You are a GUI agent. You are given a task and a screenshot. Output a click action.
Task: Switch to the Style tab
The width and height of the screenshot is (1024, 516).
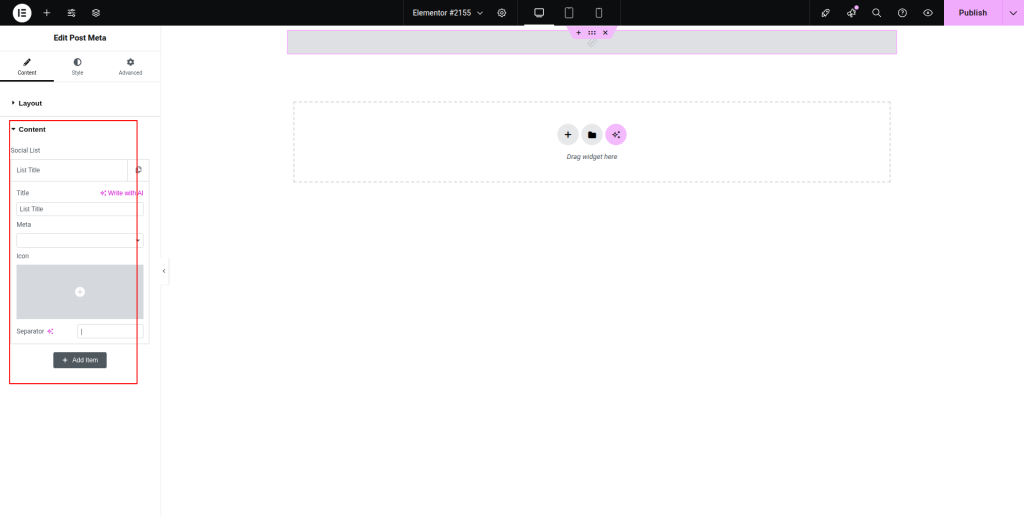click(78, 66)
